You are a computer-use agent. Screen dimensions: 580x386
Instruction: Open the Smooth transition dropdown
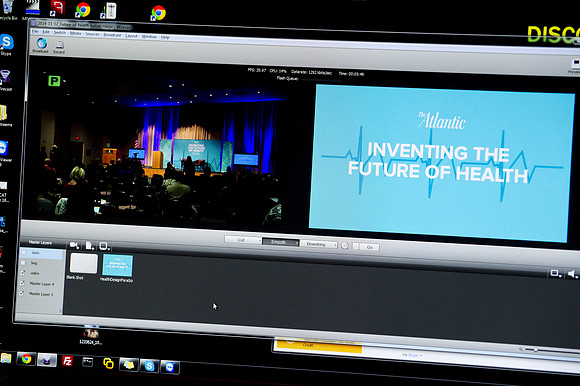point(280,242)
